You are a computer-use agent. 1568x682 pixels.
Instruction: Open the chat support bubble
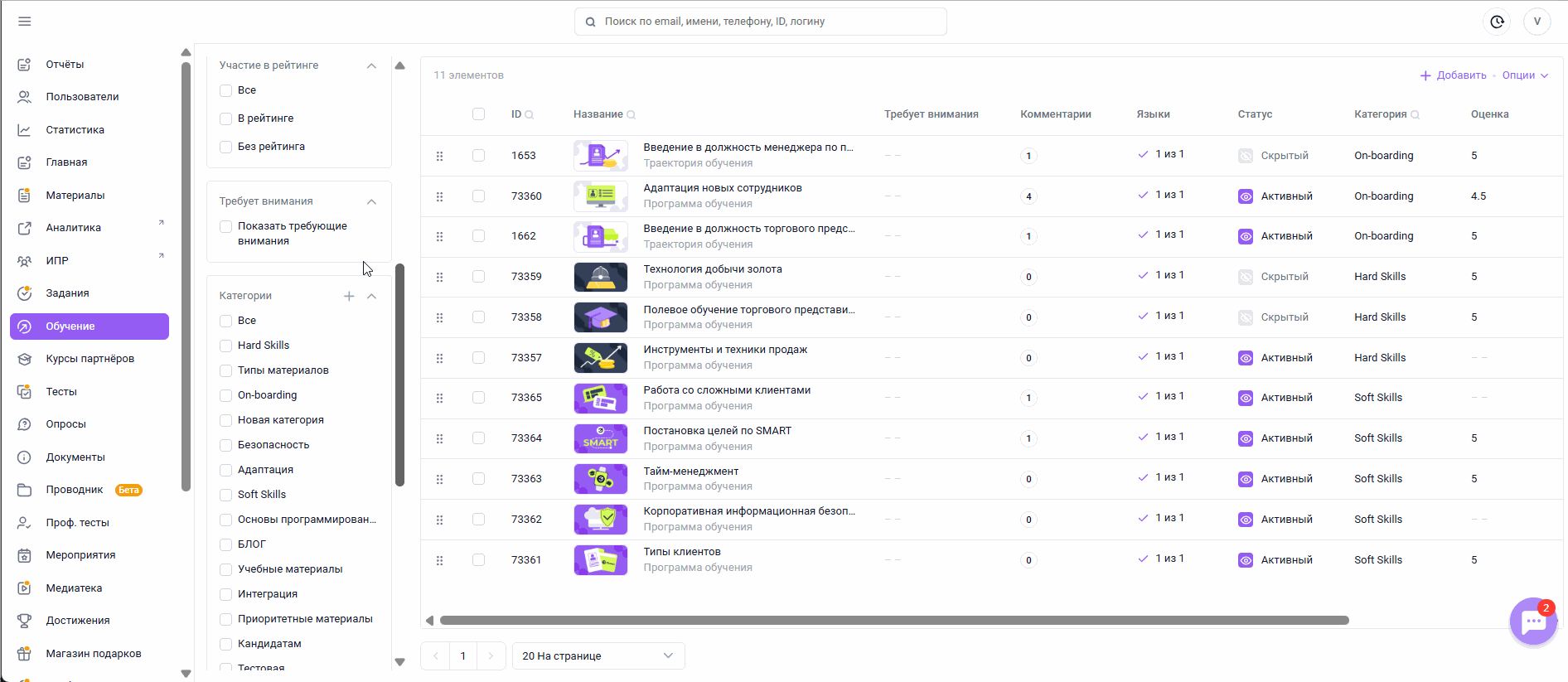tap(1533, 622)
